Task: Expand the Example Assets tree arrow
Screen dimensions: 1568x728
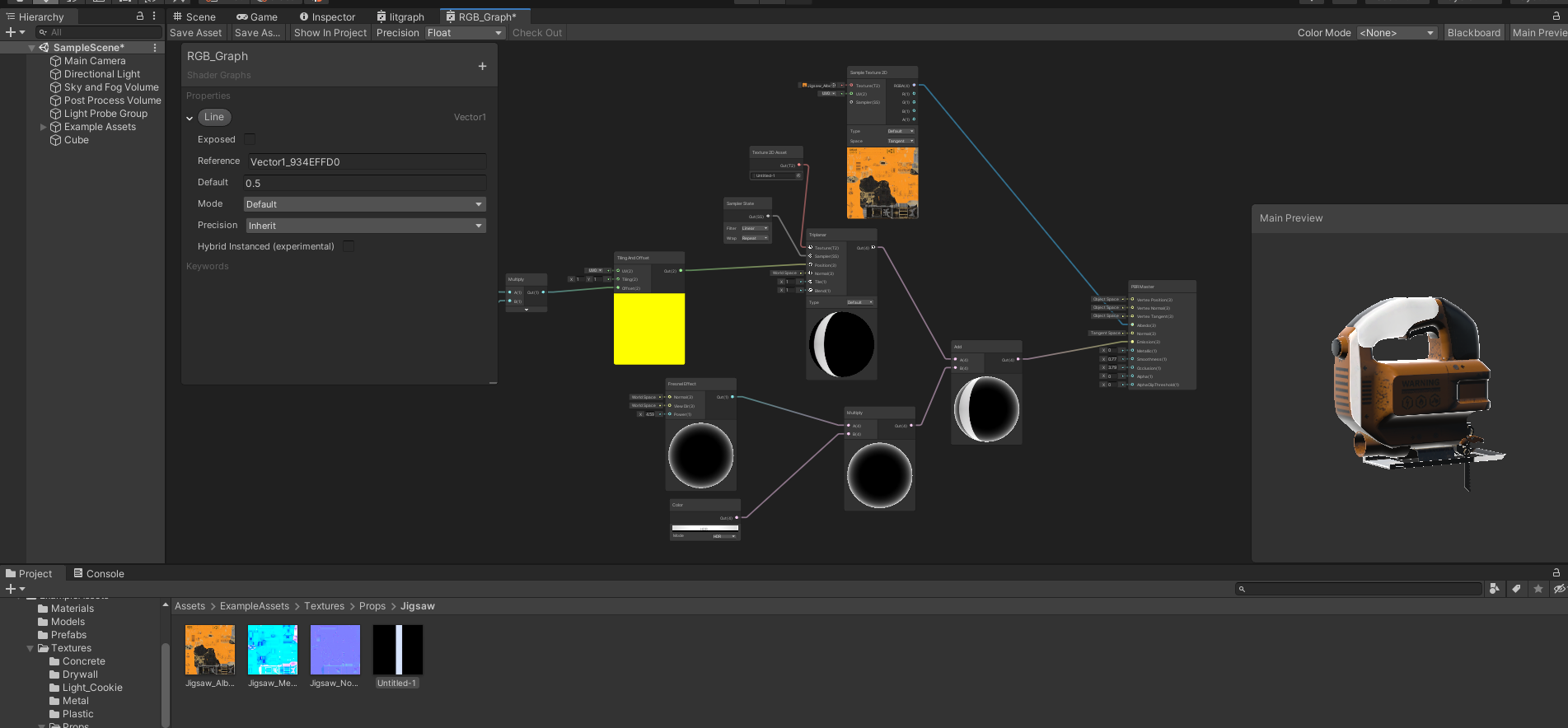Action: (44, 127)
